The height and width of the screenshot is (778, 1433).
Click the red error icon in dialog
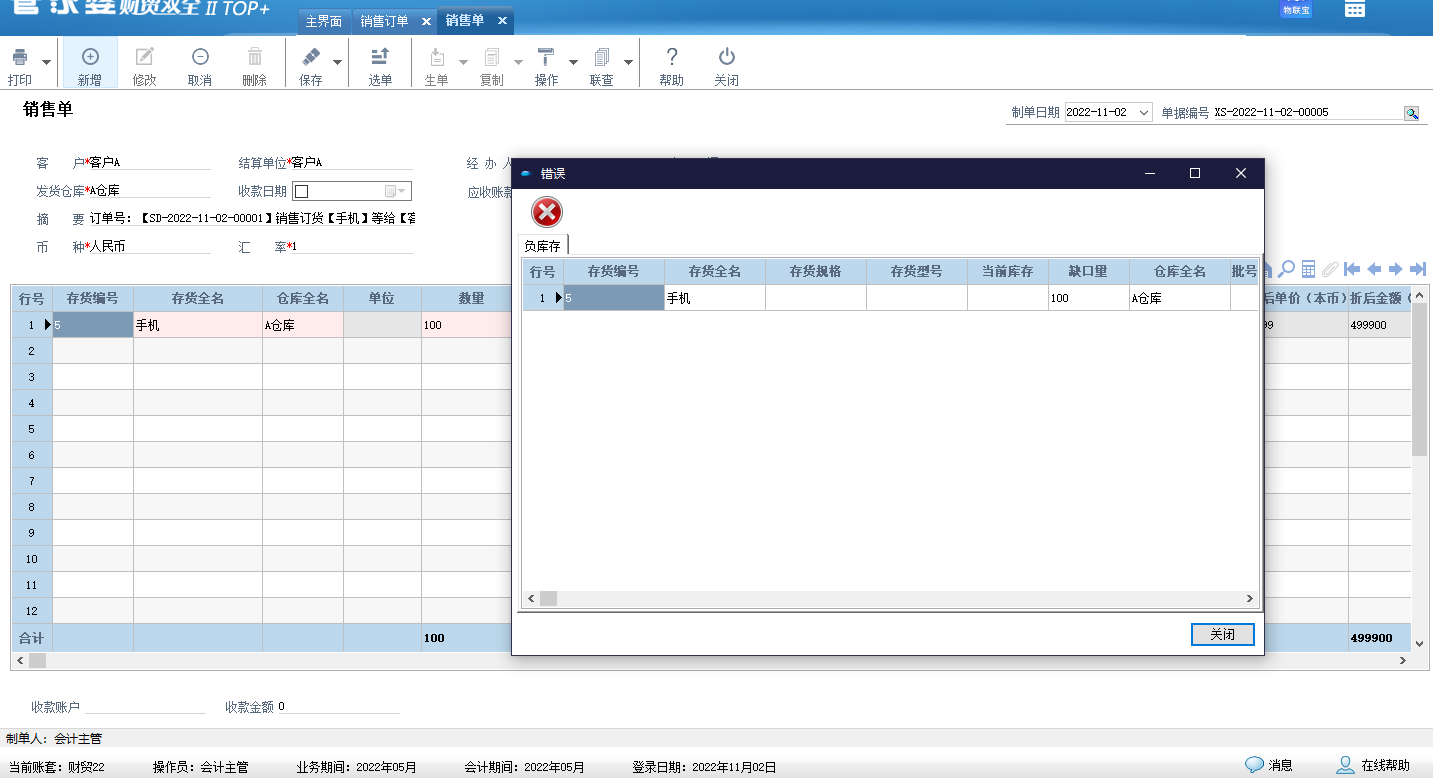point(546,212)
